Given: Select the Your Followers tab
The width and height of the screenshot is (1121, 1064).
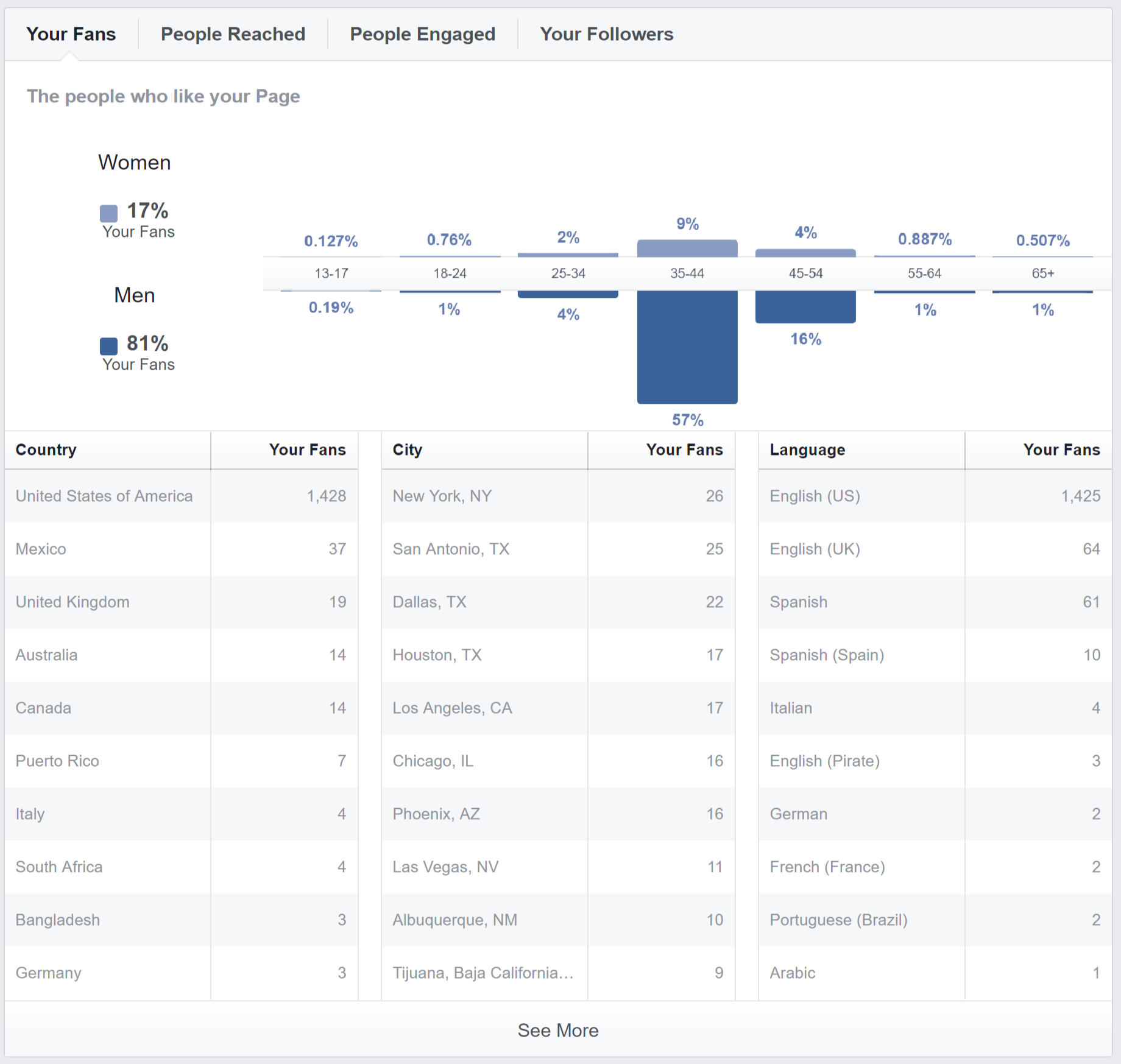Looking at the screenshot, I should [606, 34].
